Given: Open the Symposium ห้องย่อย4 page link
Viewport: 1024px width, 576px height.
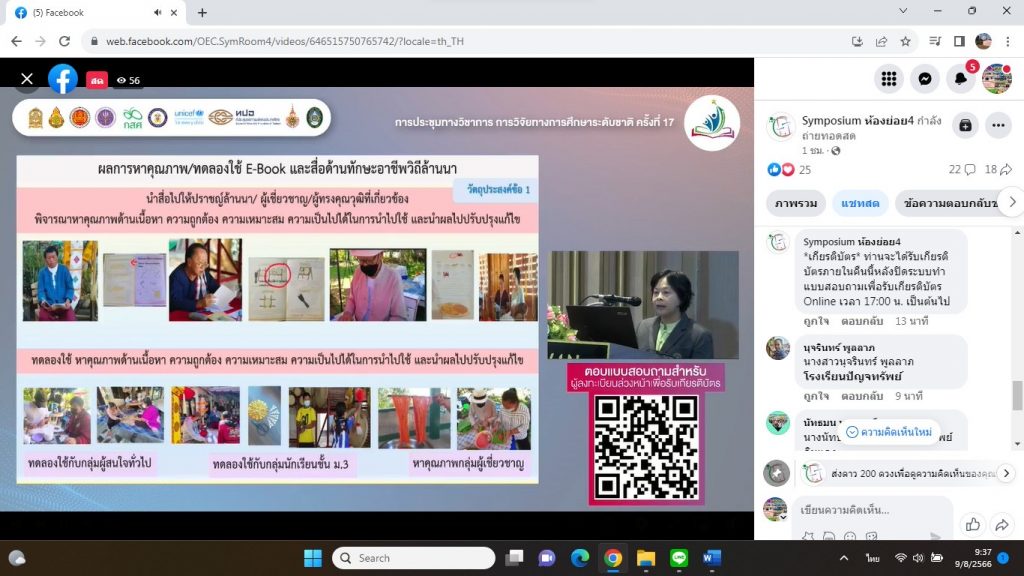Looking at the screenshot, I should pyautogui.click(x=857, y=121).
